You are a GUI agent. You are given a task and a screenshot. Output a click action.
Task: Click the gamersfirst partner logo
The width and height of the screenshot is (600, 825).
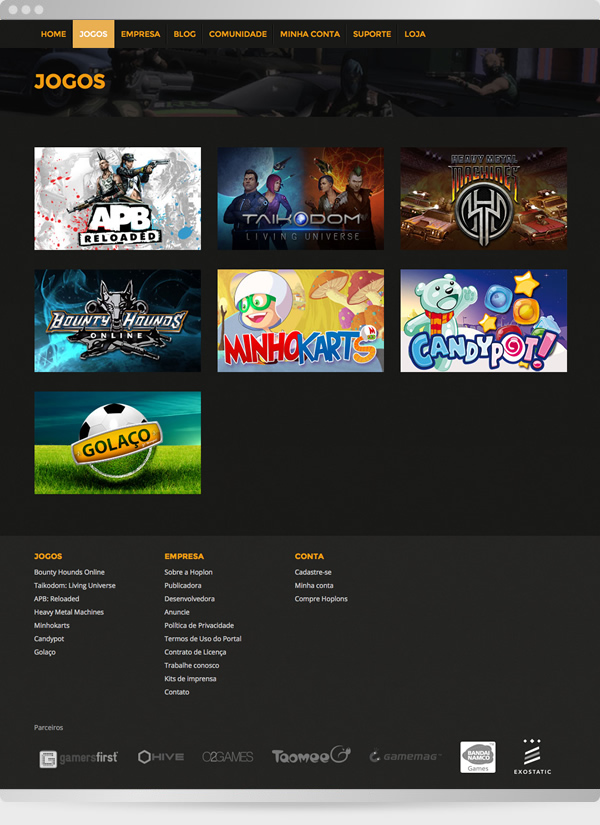coord(78,758)
